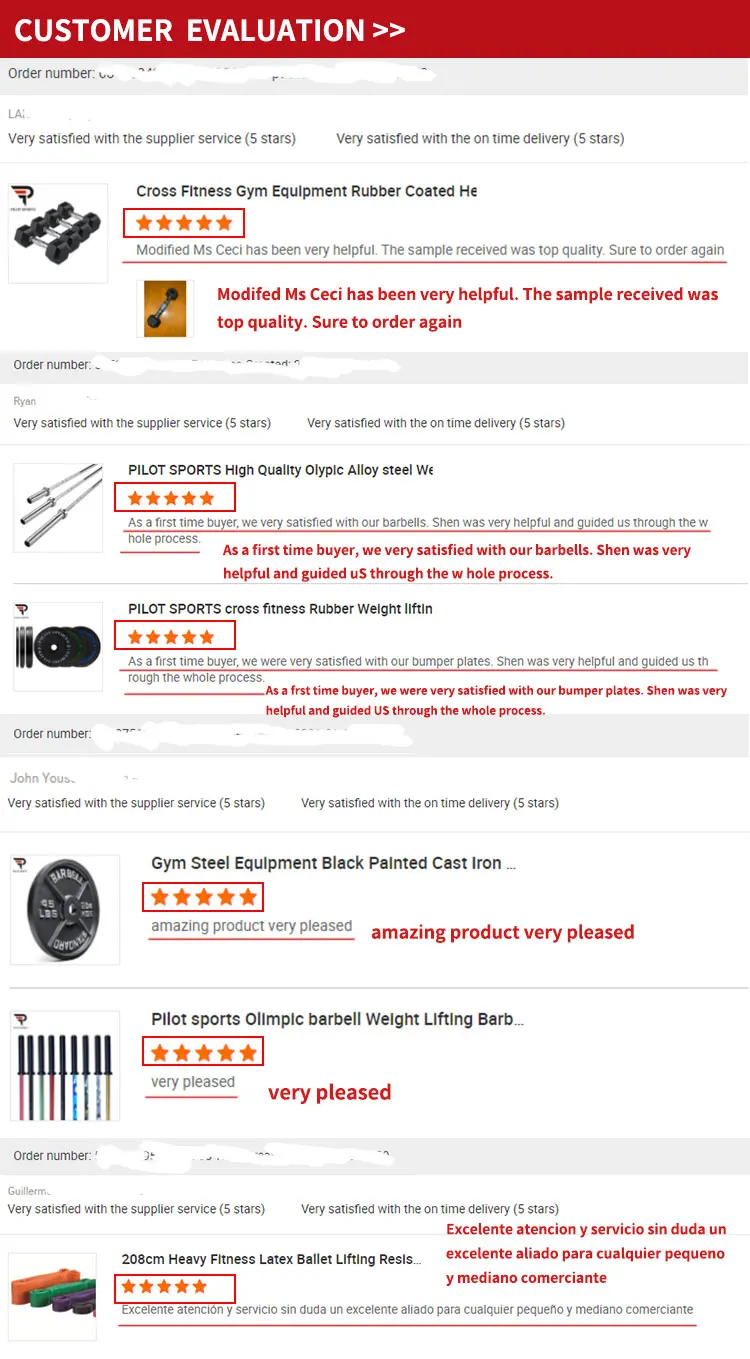
Task: Open the small dumbbell review photo
Action: (x=165, y=308)
